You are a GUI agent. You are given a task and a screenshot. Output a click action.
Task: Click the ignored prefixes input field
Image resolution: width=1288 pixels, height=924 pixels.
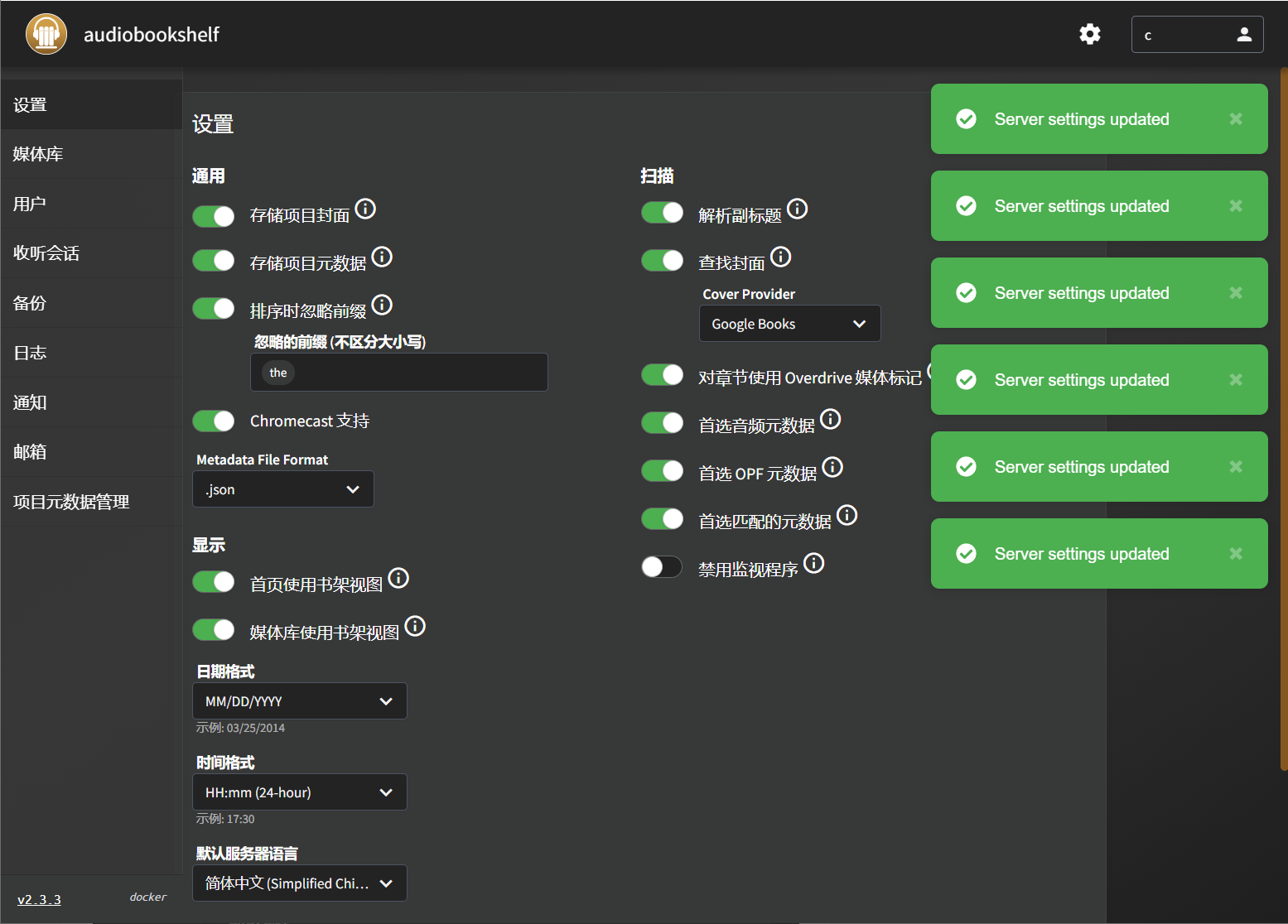[x=399, y=373]
